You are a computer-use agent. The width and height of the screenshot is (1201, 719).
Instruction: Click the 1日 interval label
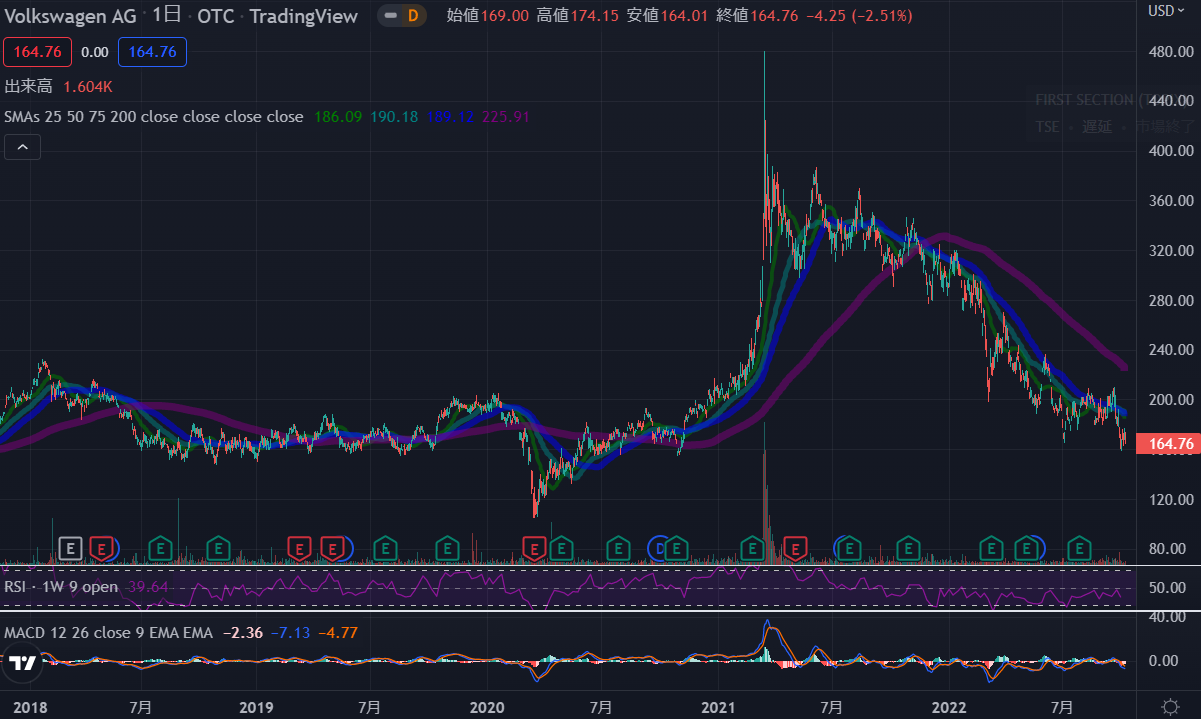(x=167, y=16)
